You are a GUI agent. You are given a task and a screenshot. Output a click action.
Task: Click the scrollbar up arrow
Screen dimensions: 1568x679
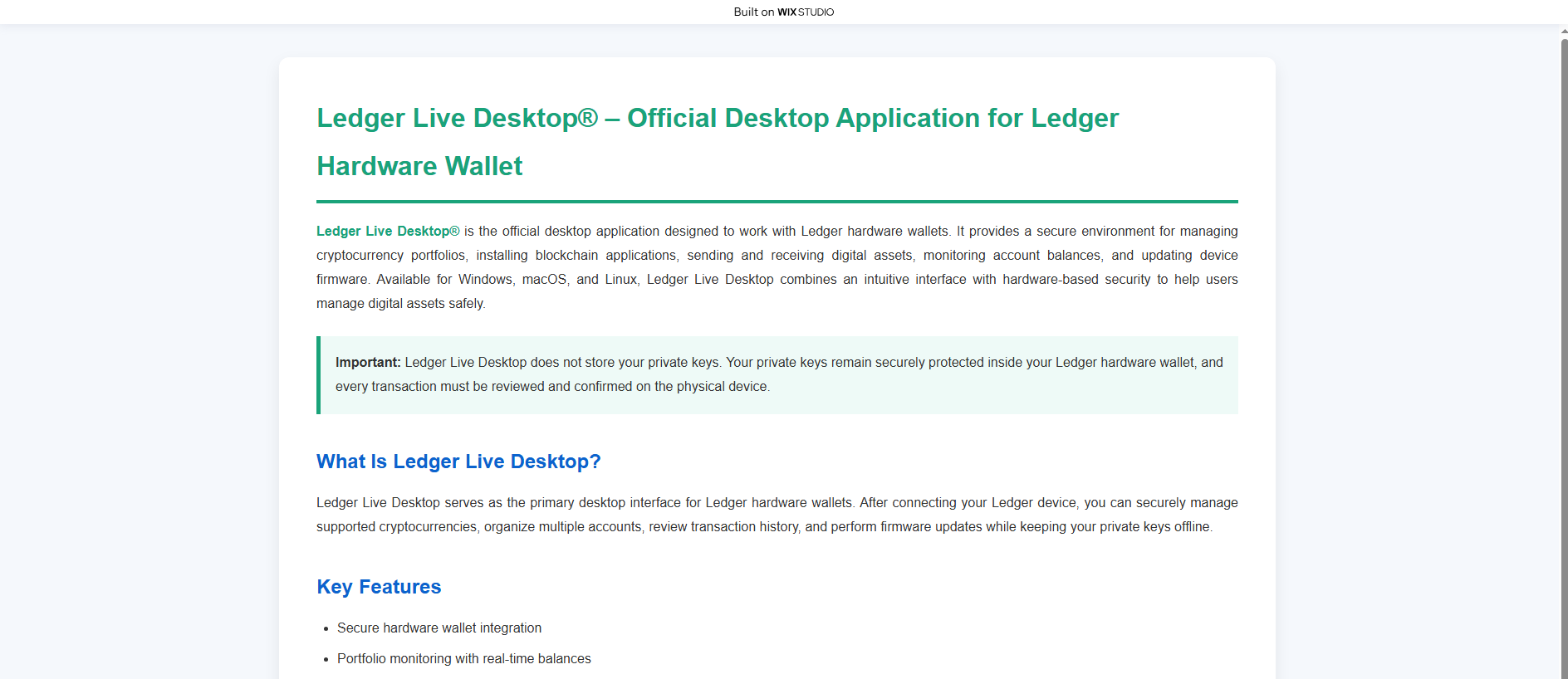pyautogui.click(x=1564, y=32)
